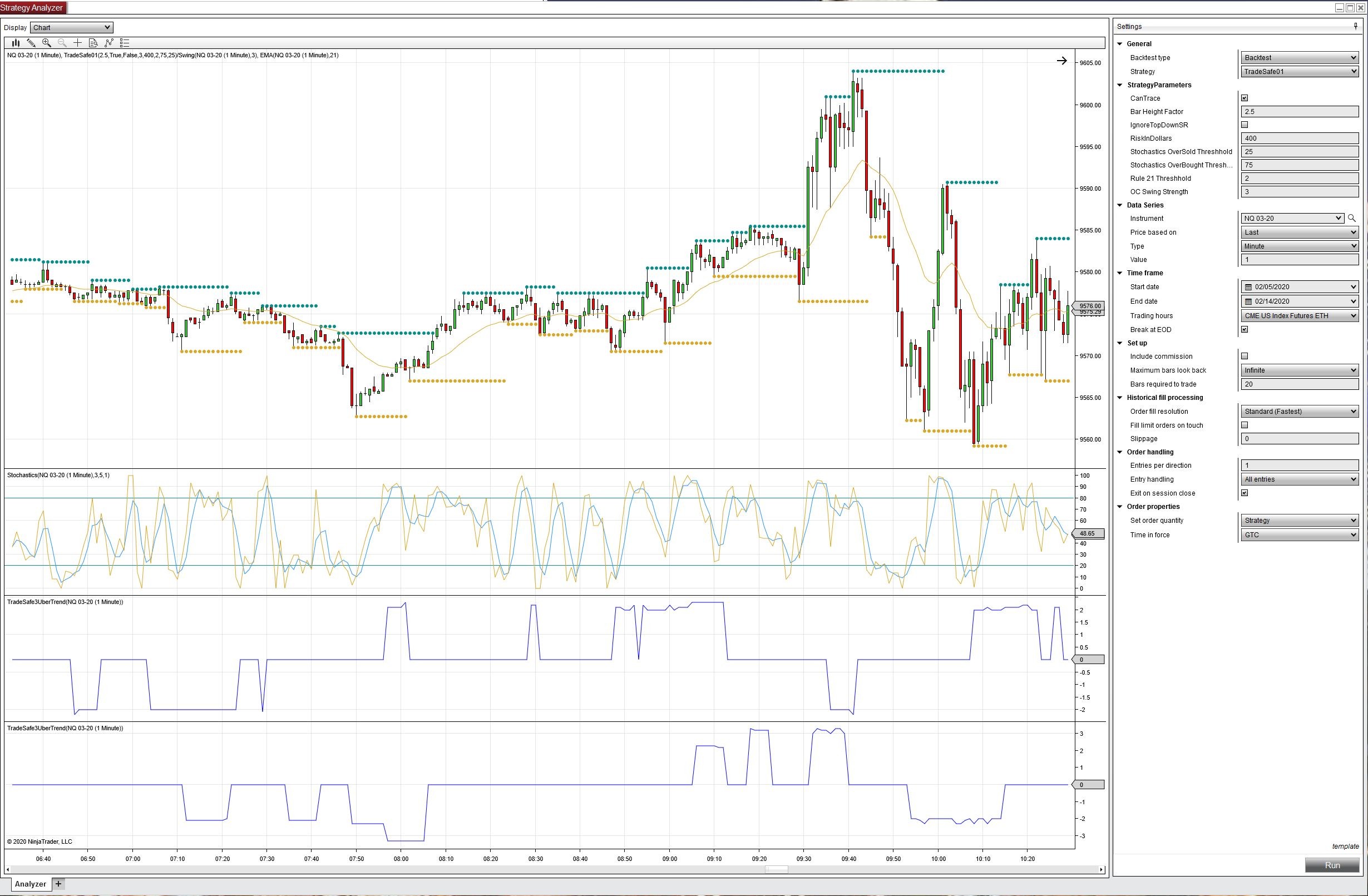Click the RiskInDollars input field
The height and width of the screenshot is (896, 1368).
(1299, 138)
